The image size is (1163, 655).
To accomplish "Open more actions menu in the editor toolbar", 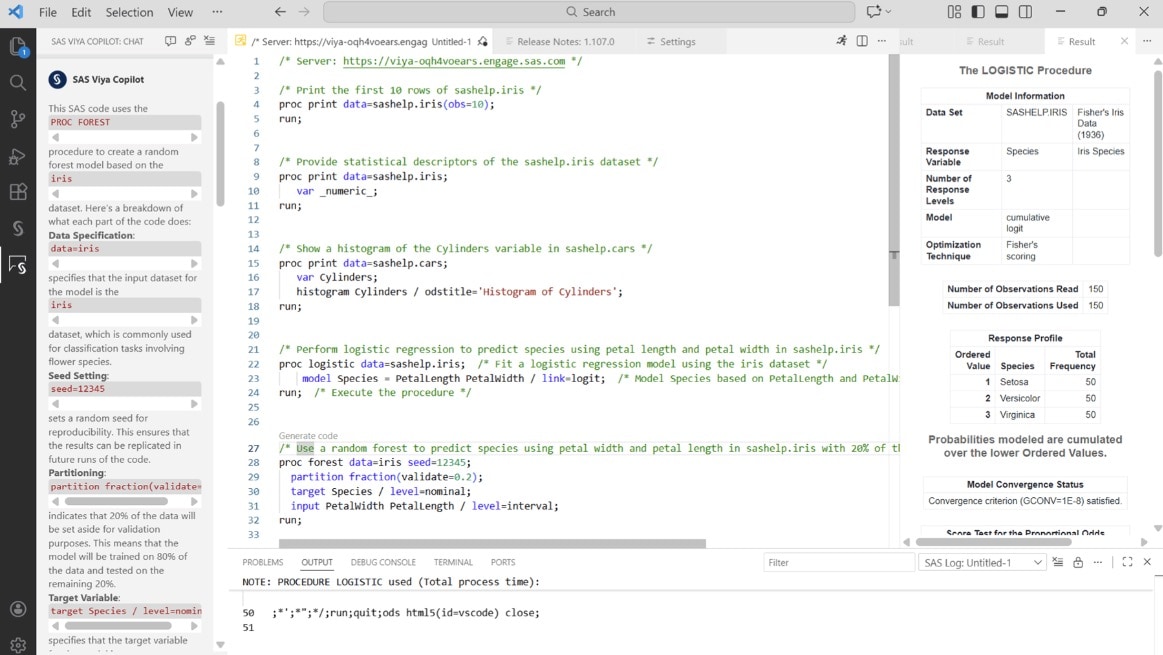I will coord(881,41).
